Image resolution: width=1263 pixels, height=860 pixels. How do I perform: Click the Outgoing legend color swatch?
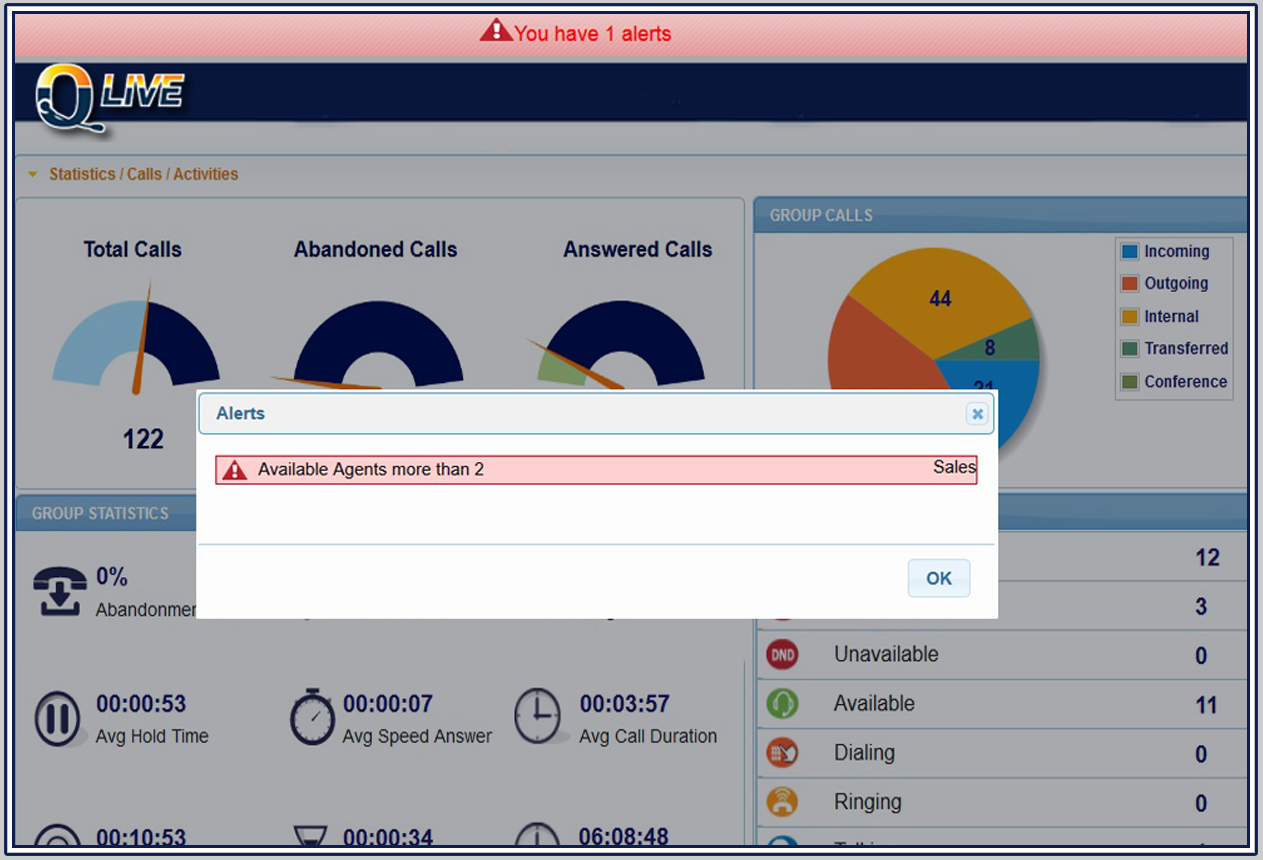1130,284
